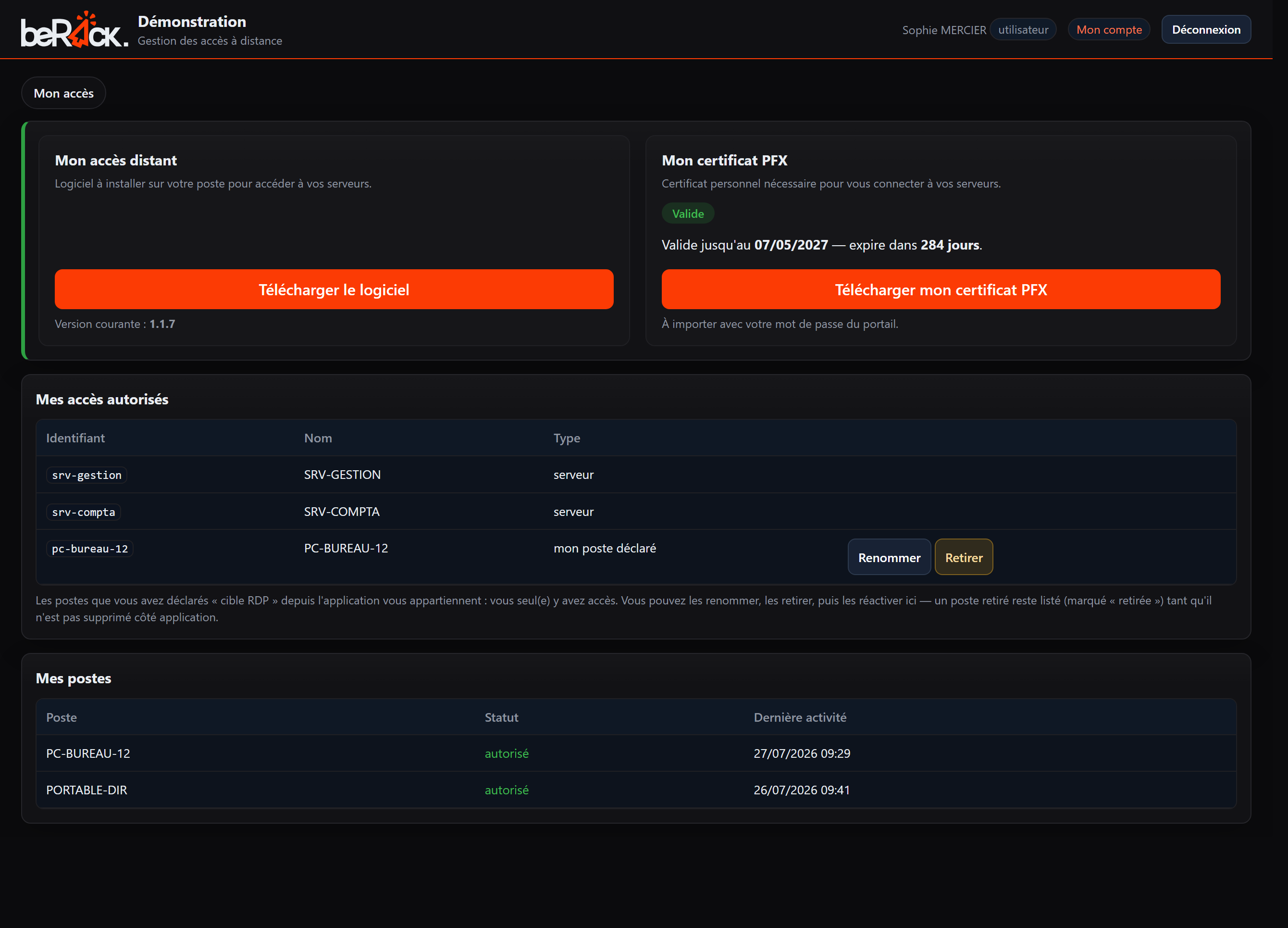Click PC-BUREAU-12 in Mes postes table

[x=88, y=753]
